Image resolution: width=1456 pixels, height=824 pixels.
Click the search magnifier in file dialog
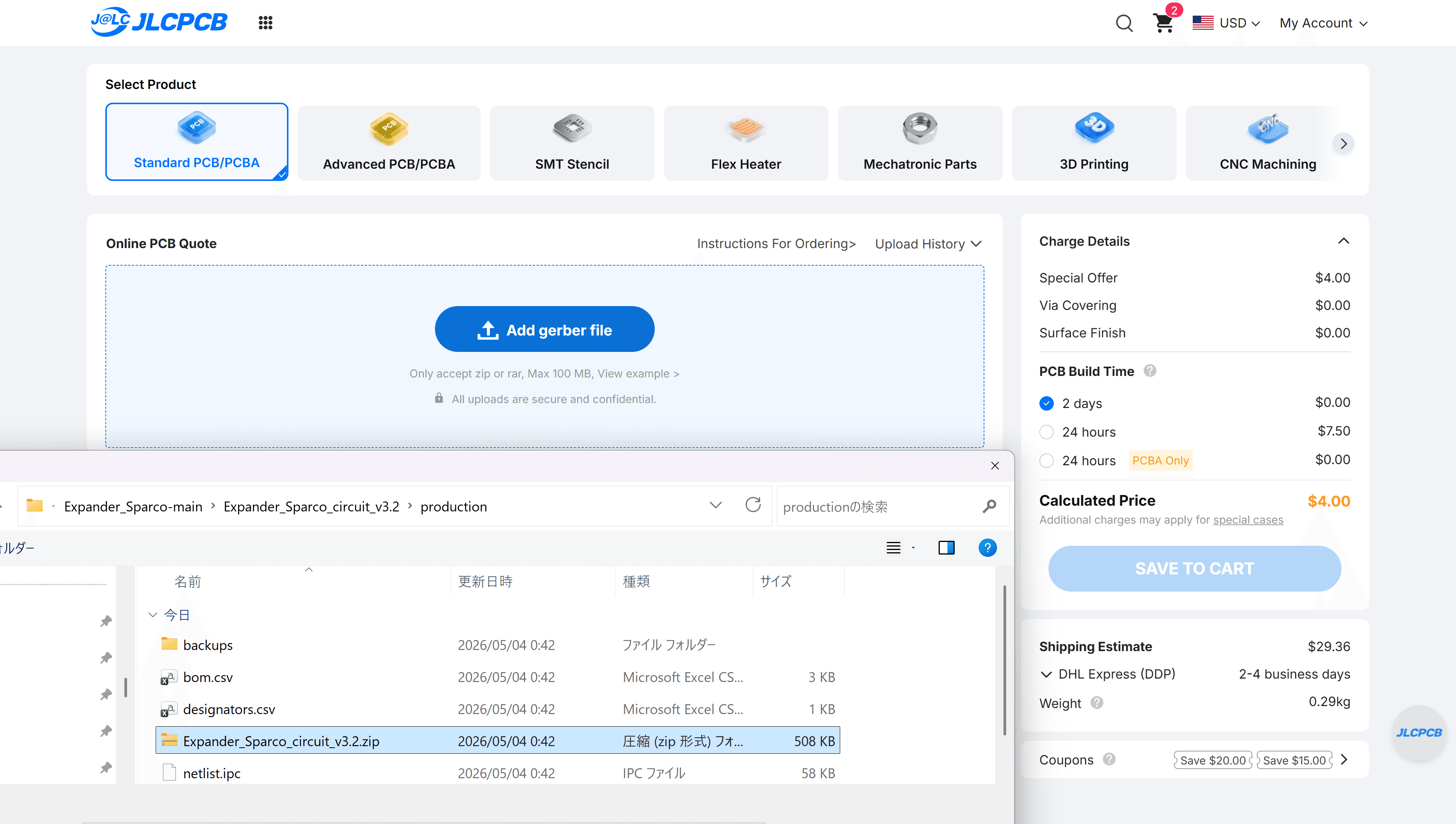[x=989, y=506]
